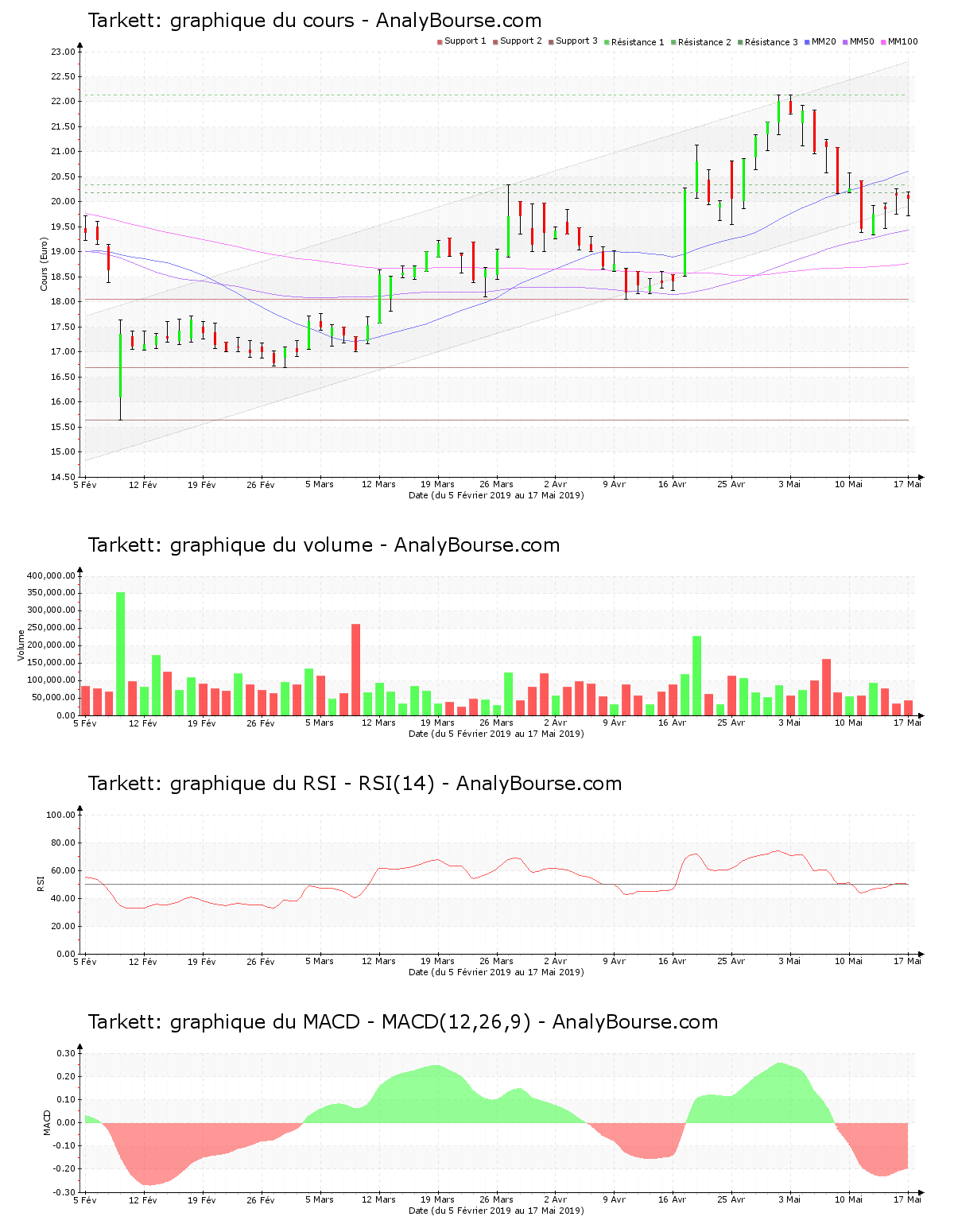
Task: Click the '400,000.00' volume axis value
Action: tap(52, 575)
